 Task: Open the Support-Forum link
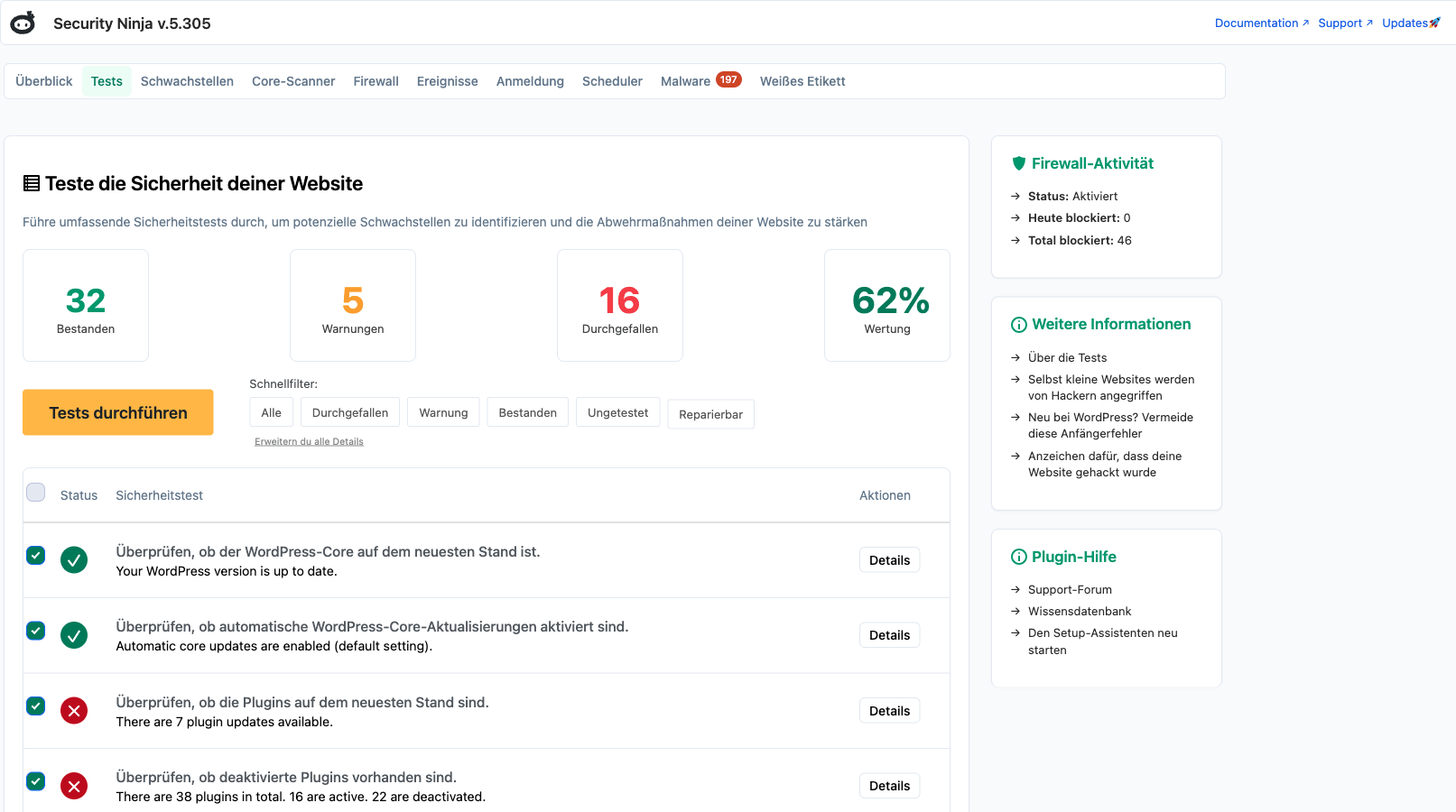coord(1070,589)
